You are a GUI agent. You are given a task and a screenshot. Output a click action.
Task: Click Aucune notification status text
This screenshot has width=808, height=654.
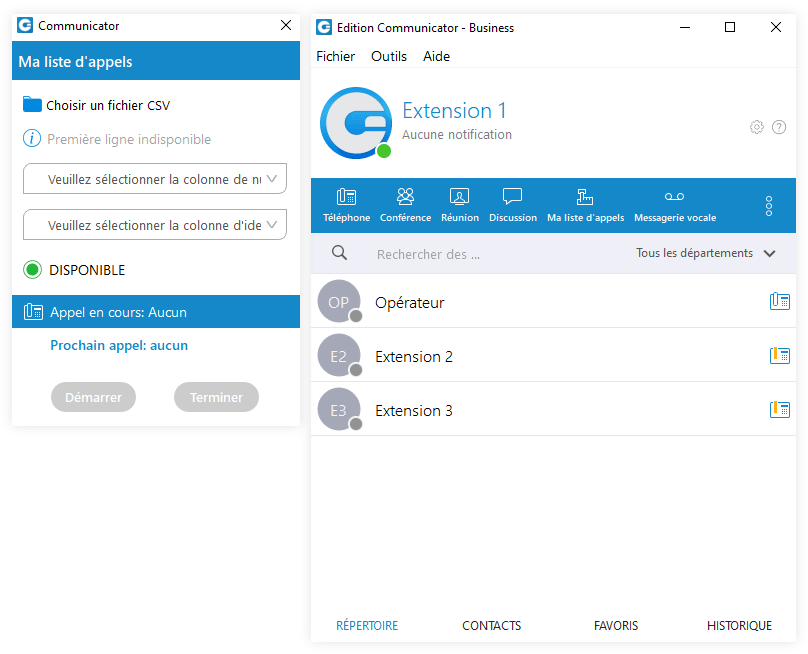coord(457,135)
